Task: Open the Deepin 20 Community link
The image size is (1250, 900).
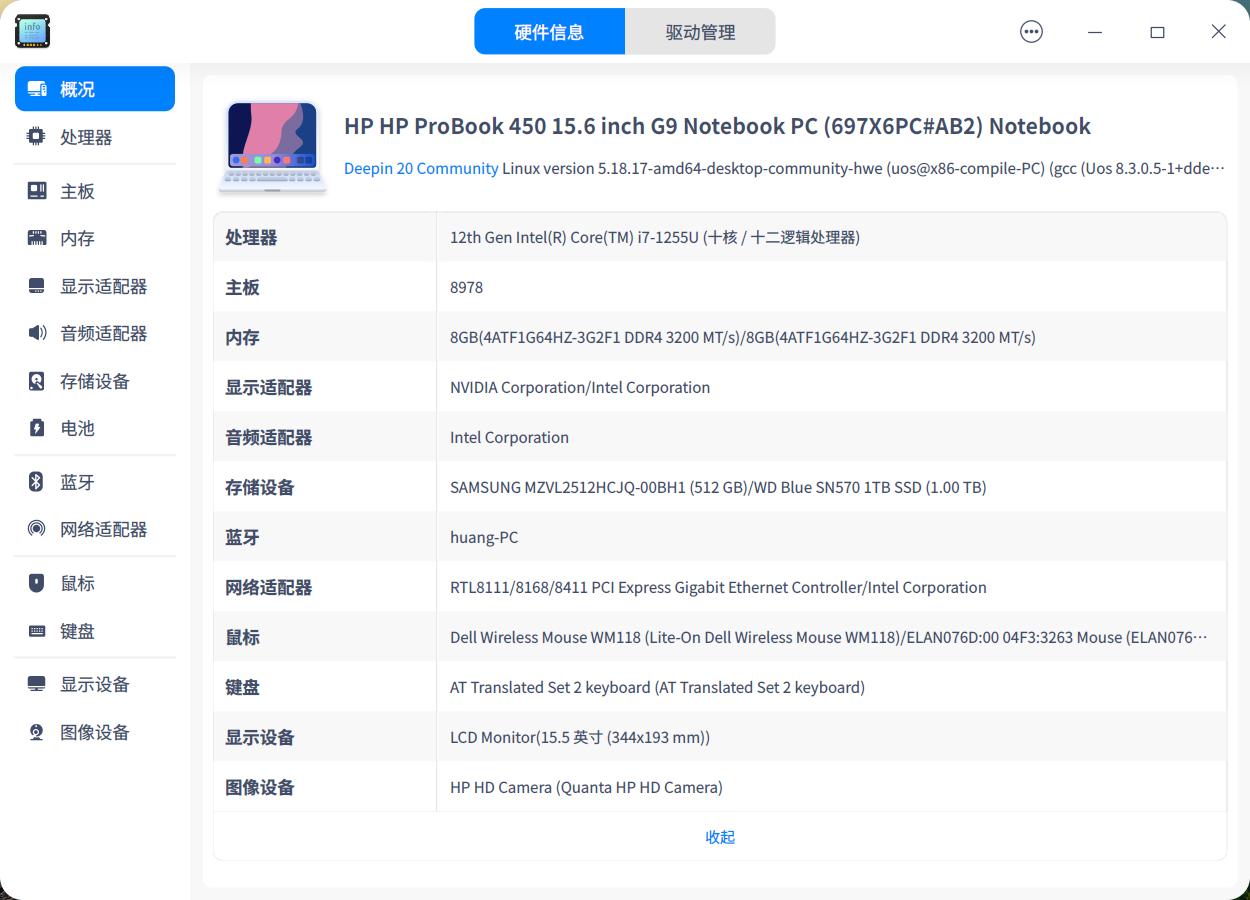Action: (x=421, y=168)
